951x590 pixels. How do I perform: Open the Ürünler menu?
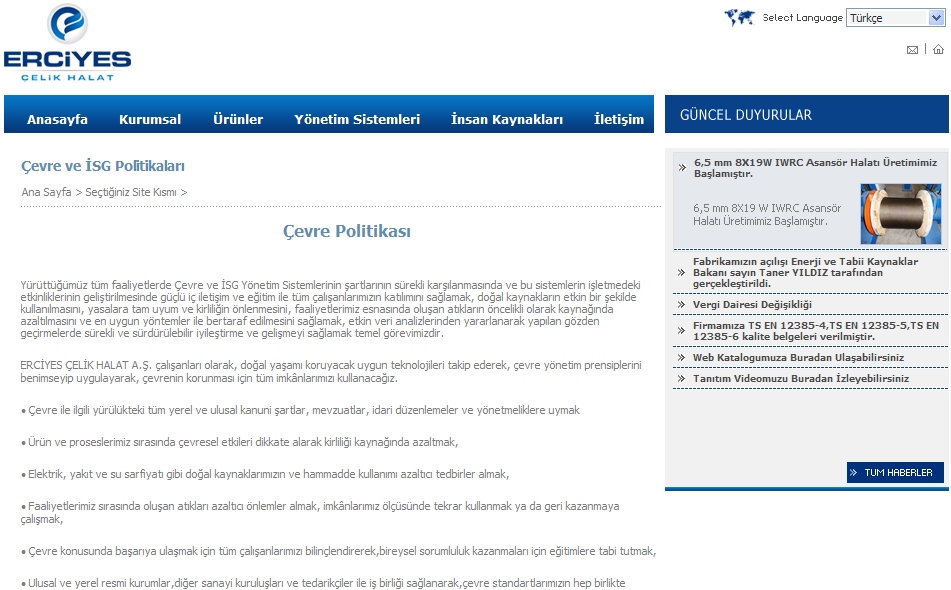238,119
